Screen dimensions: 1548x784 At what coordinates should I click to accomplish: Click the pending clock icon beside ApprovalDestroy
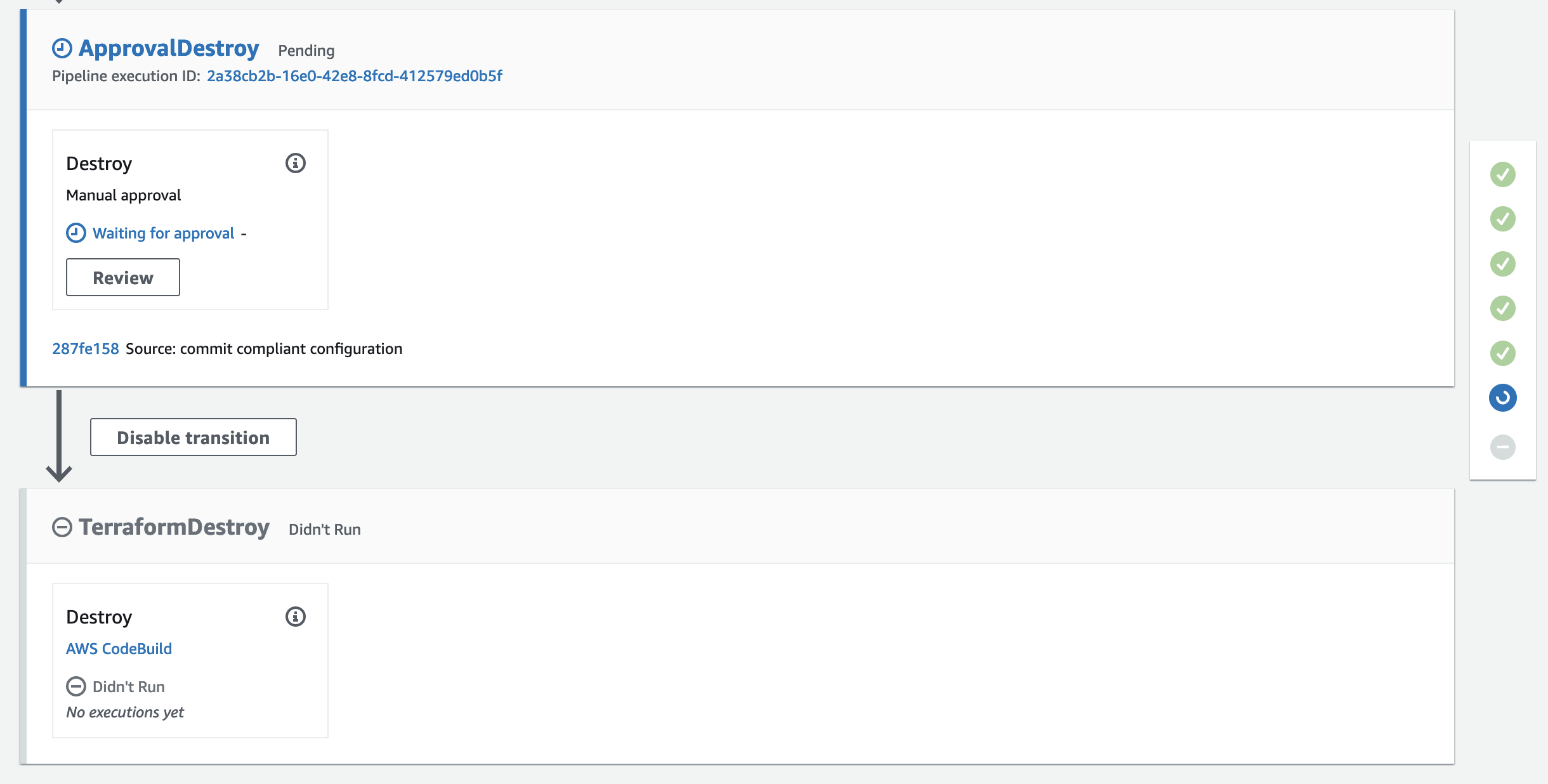[62, 48]
